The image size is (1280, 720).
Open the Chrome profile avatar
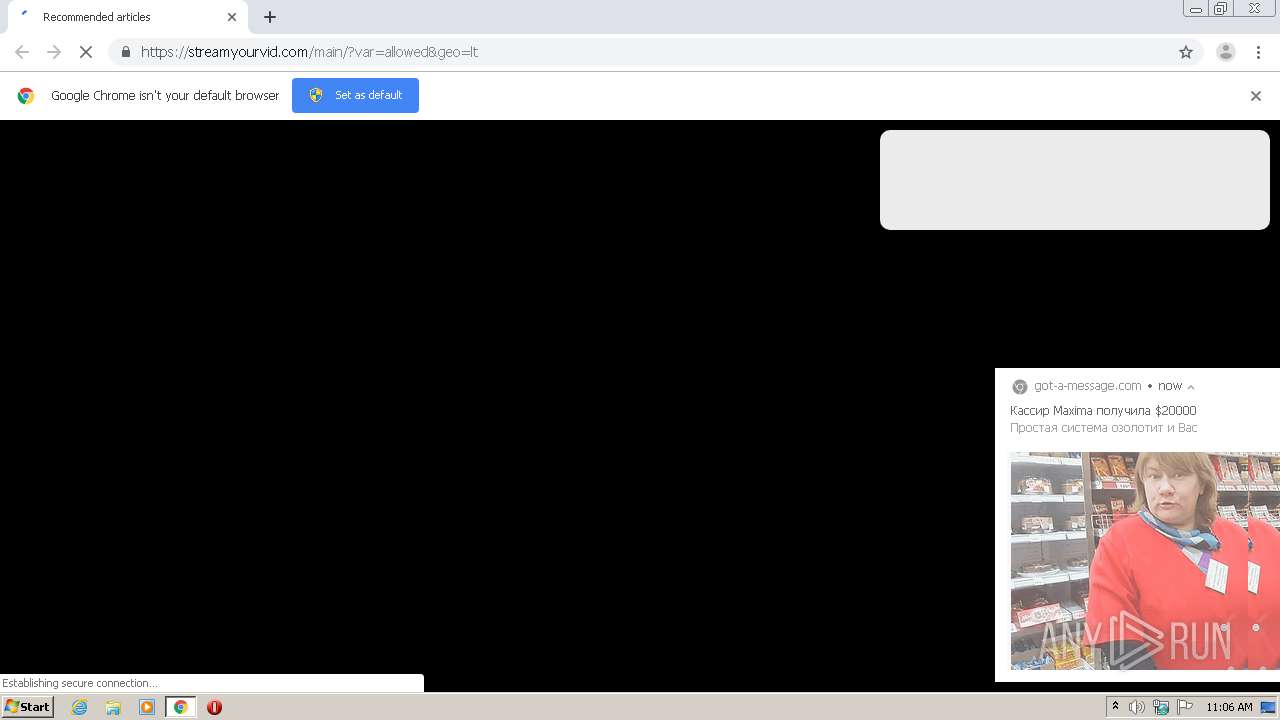click(x=1225, y=52)
